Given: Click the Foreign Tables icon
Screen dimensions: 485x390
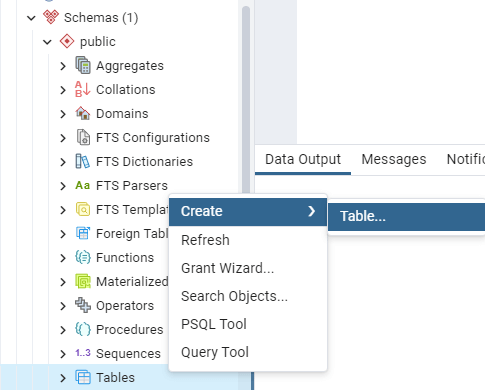Looking at the screenshot, I should [x=83, y=233].
